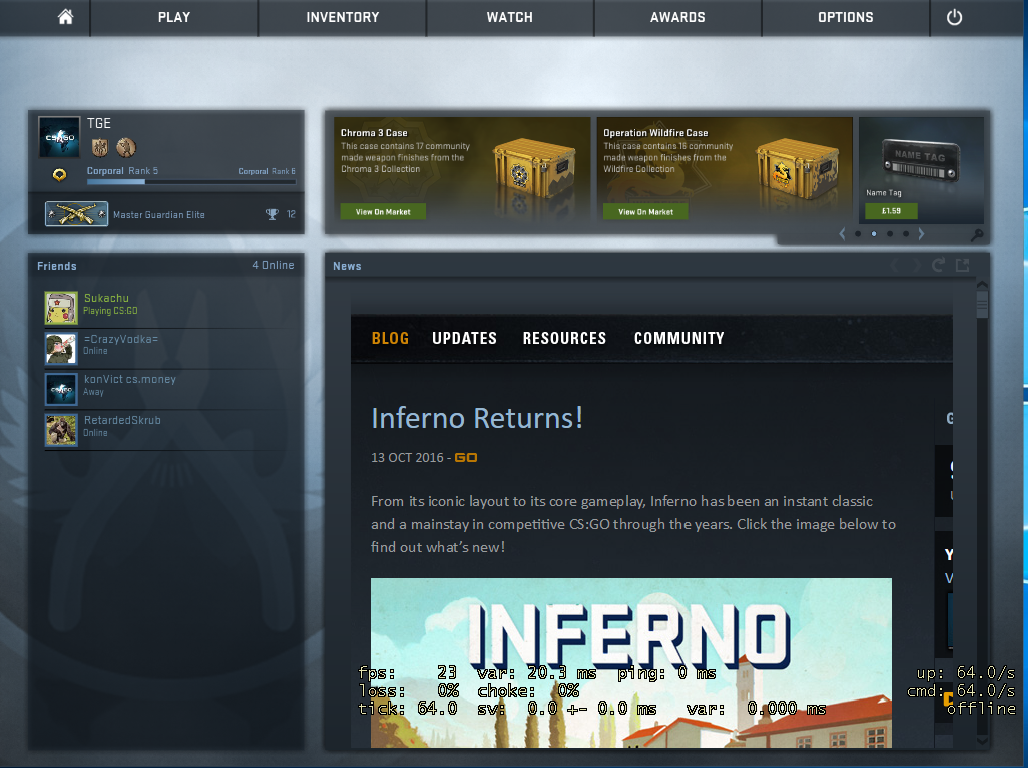Refresh the News panel
Screen dimensions: 1028x768
click(938, 265)
